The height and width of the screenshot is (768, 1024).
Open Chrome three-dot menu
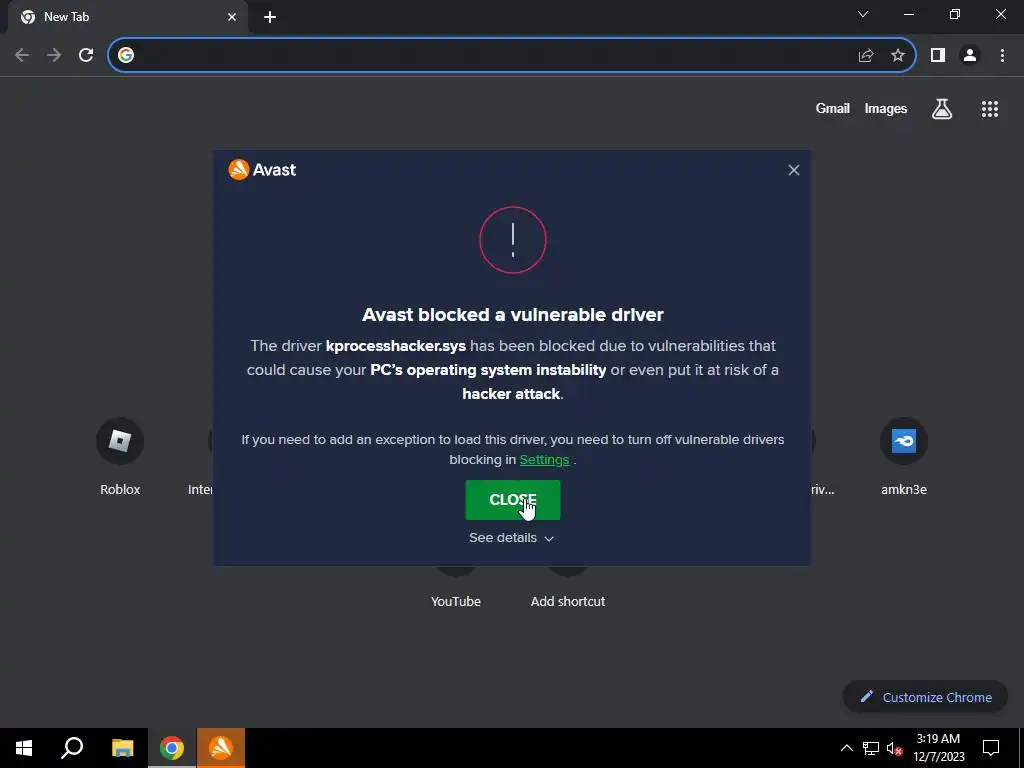(1002, 55)
